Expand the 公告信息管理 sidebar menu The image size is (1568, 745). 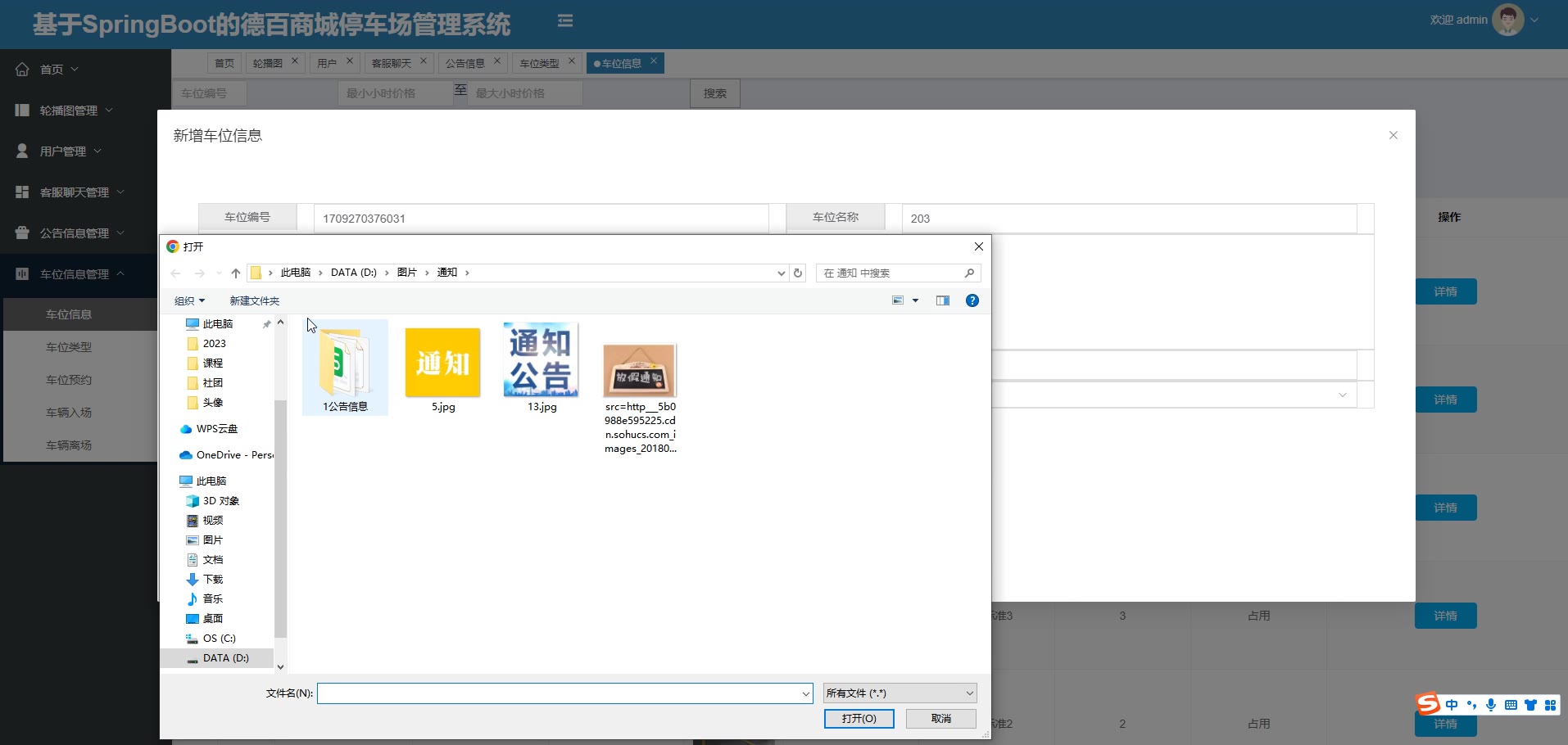(x=70, y=233)
